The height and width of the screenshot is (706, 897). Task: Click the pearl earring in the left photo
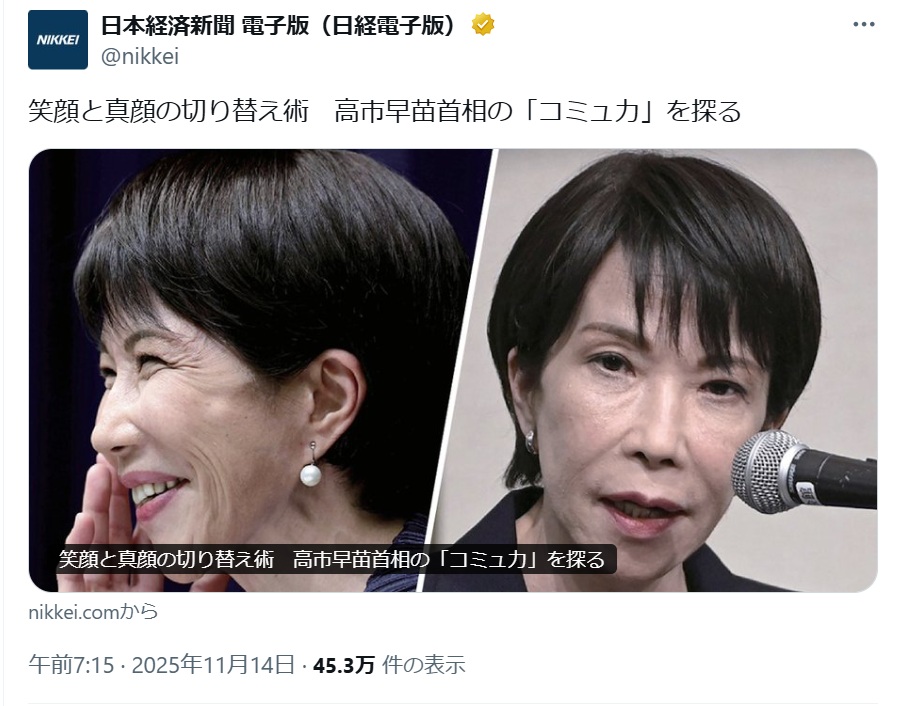click(311, 475)
